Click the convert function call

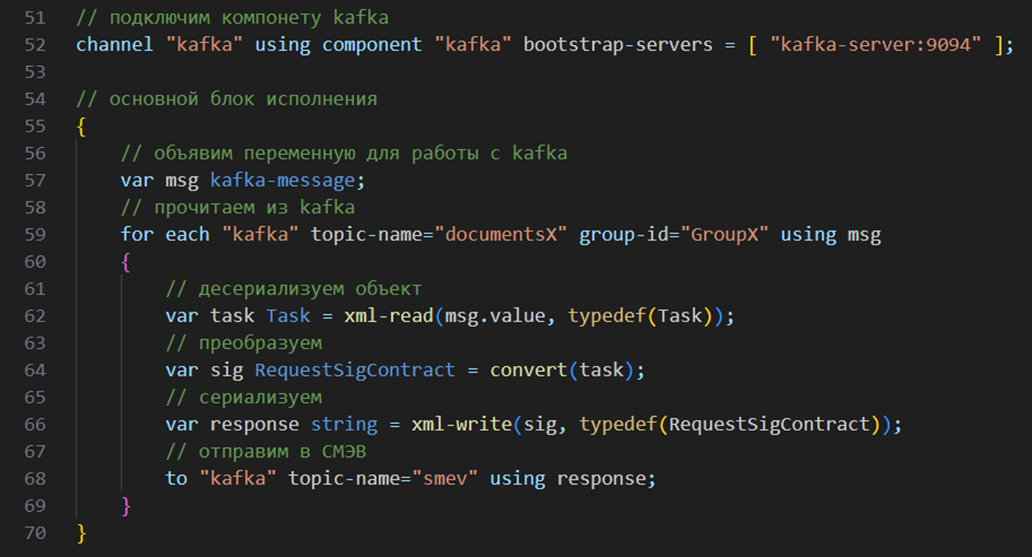[x=529, y=370]
